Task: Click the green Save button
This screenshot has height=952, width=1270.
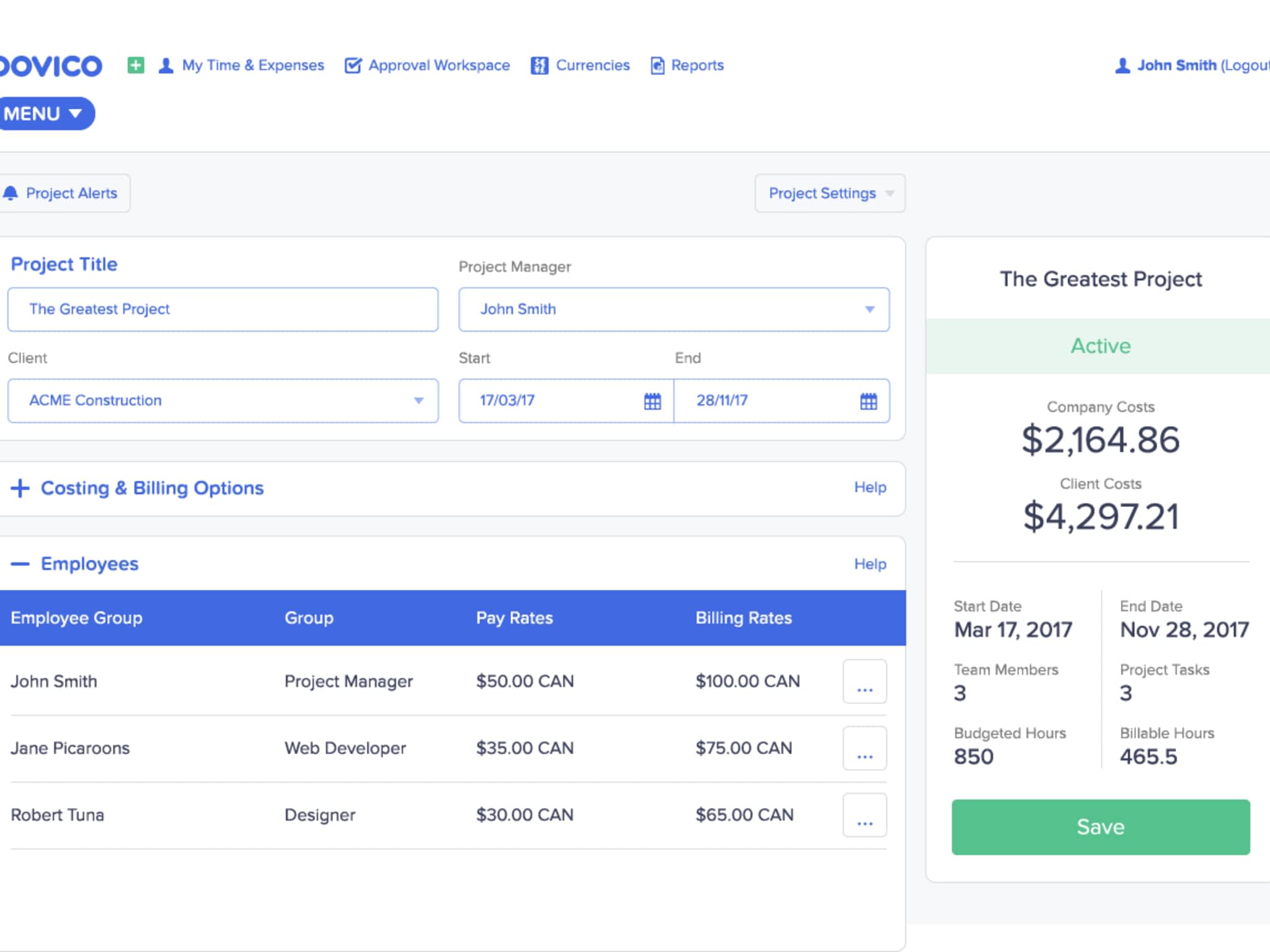Action: 1100,827
